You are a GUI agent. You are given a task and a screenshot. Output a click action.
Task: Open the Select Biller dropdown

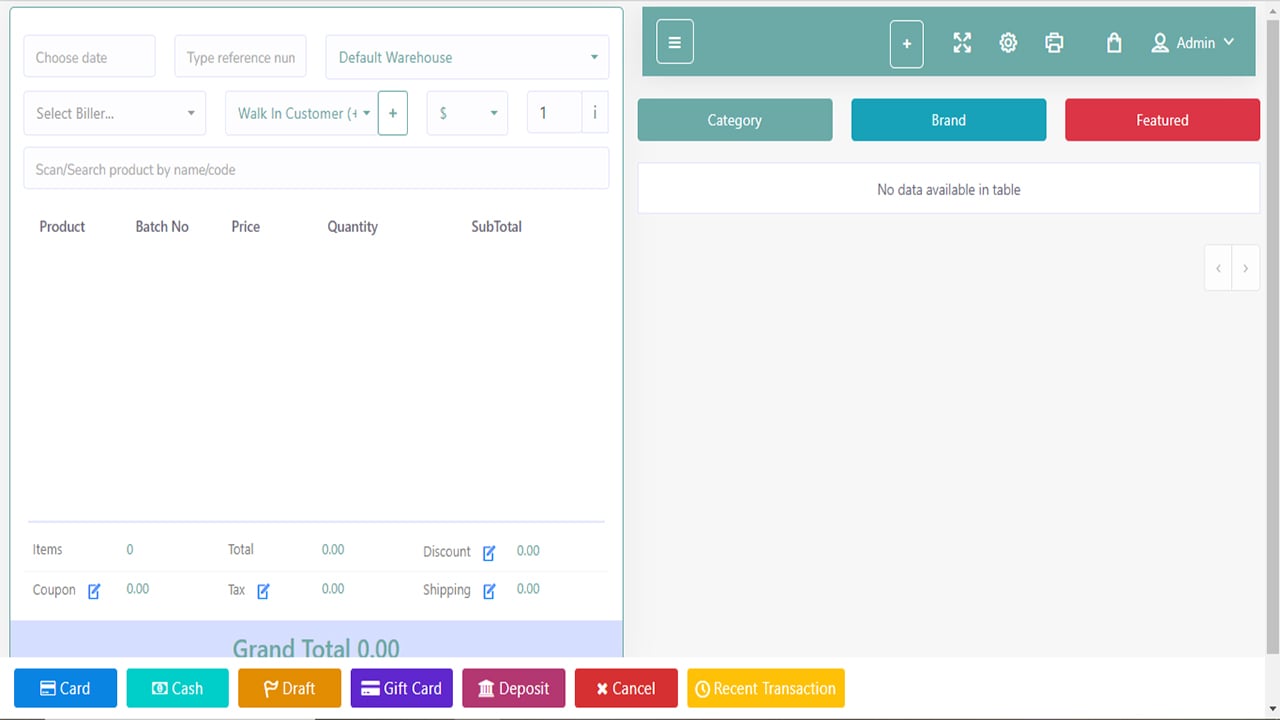click(x=115, y=114)
